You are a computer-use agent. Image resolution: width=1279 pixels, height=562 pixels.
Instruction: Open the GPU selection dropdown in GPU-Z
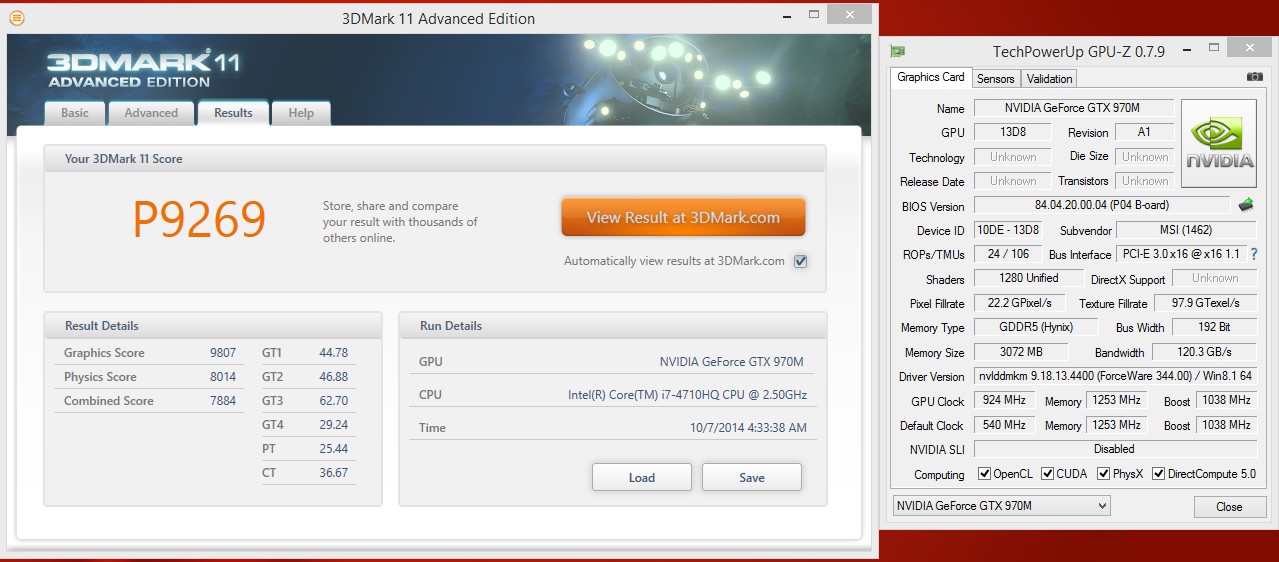(1001, 506)
